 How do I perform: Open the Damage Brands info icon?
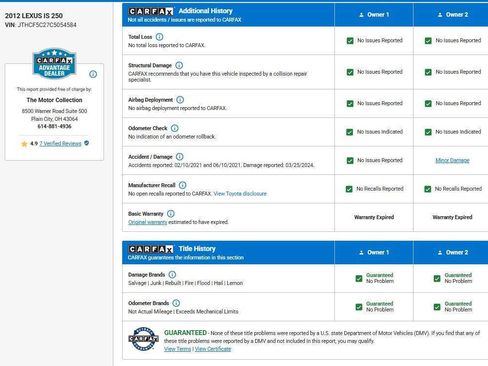tap(172, 275)
